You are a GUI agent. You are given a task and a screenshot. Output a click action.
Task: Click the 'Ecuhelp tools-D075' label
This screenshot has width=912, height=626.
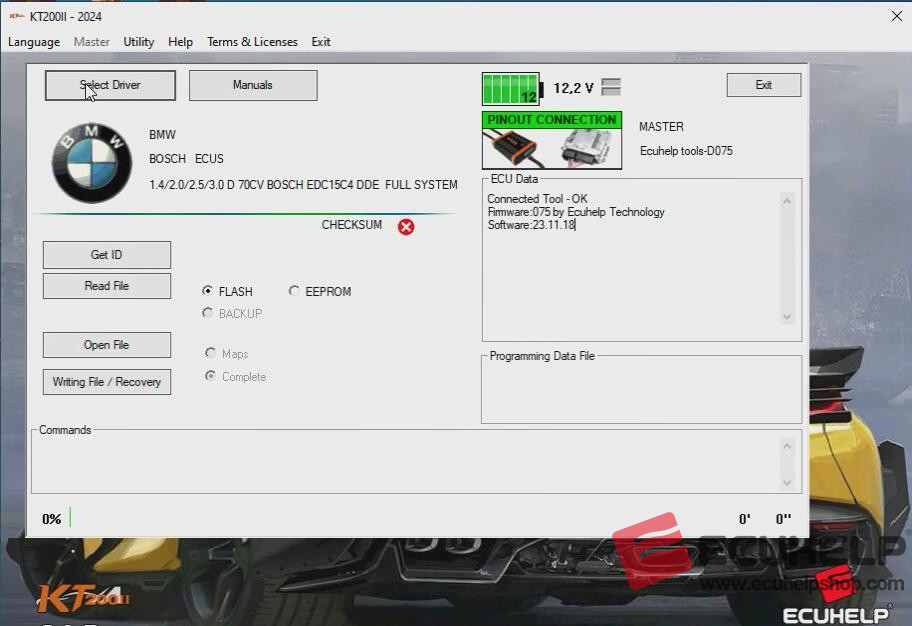click(x=686, y=151)
